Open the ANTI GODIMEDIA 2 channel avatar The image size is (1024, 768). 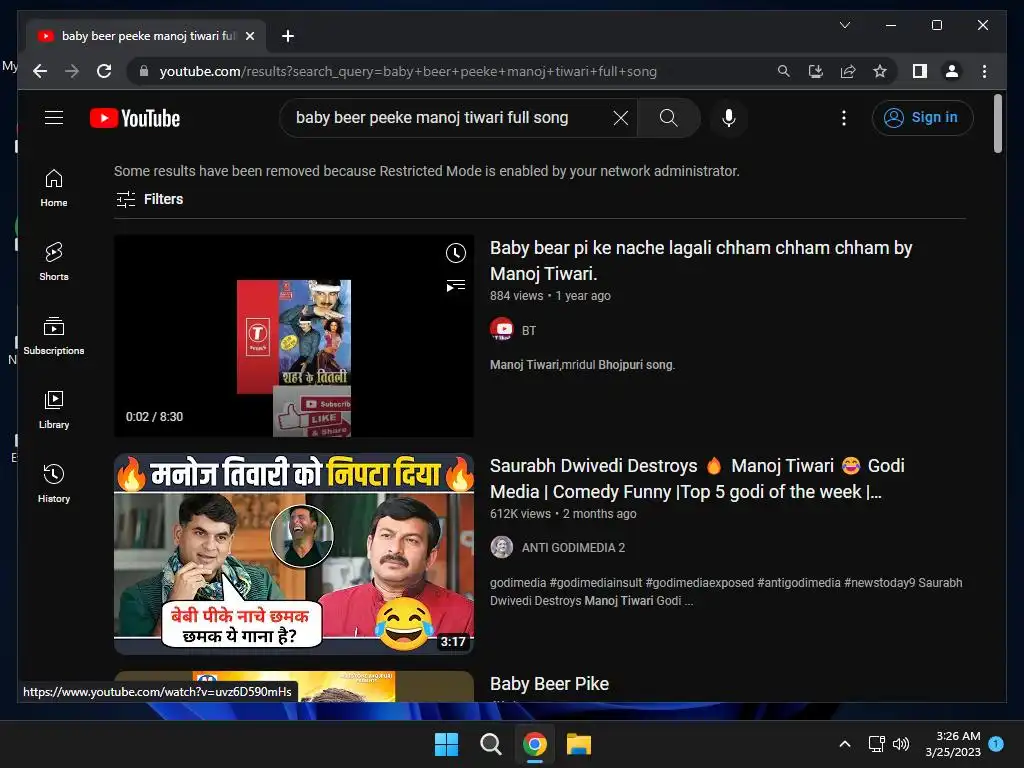point(502,547)
